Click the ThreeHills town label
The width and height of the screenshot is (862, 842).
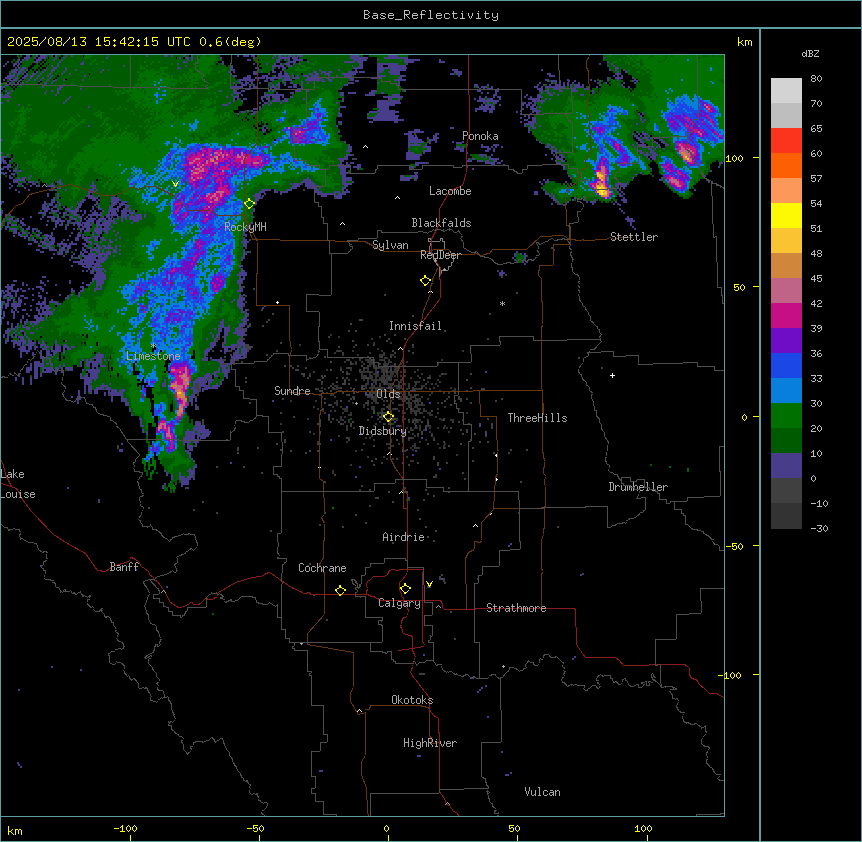(x=537, y=418)
